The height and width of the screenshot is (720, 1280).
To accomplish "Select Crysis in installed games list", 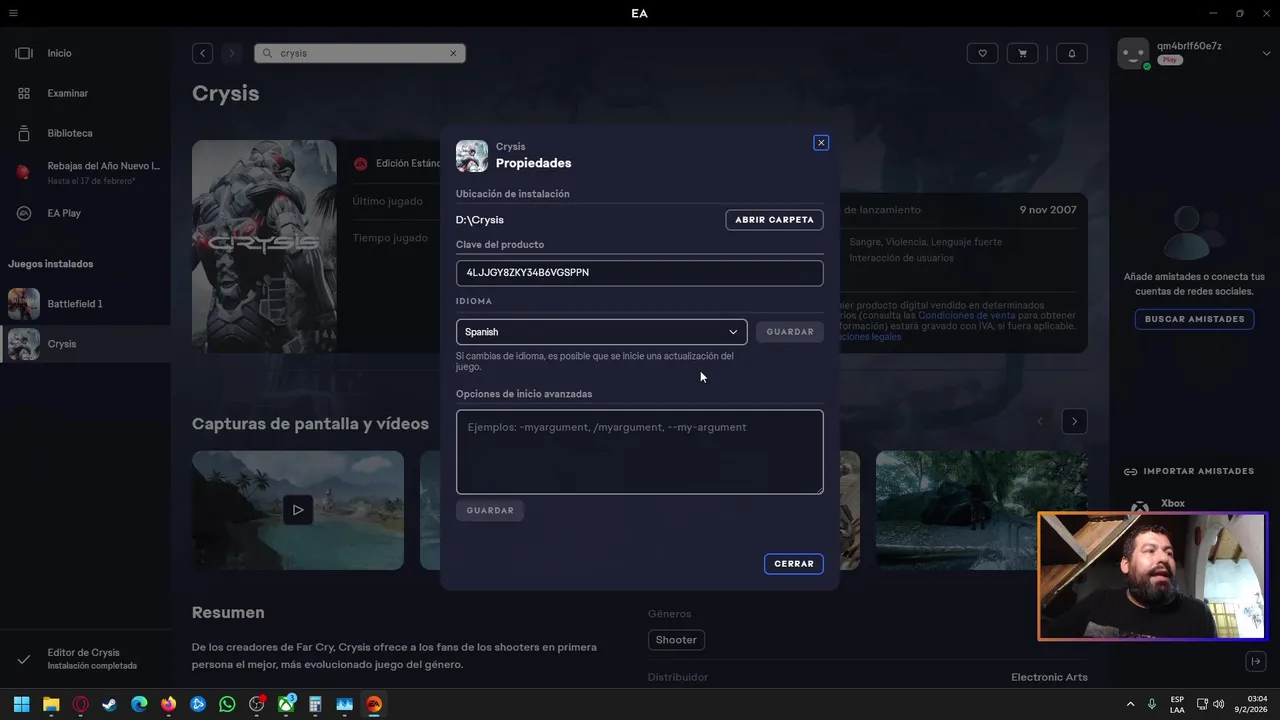I will tap(85, 344).
